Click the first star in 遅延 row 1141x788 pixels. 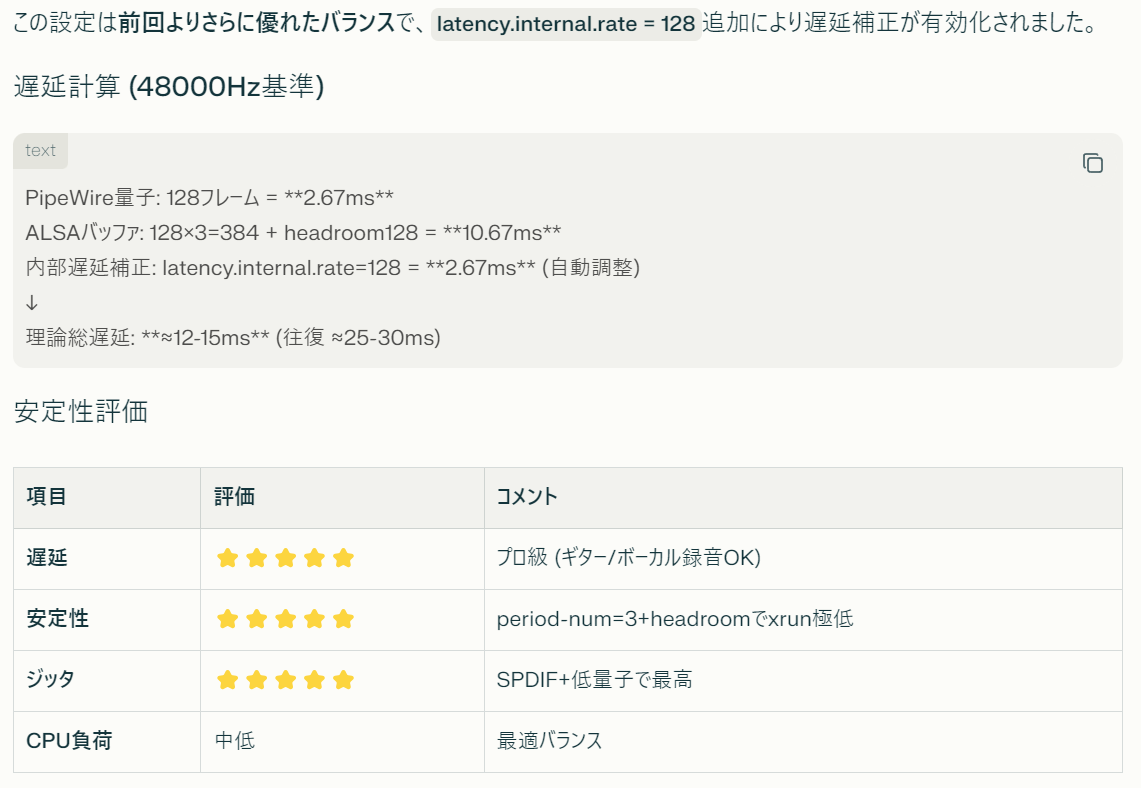227,558
